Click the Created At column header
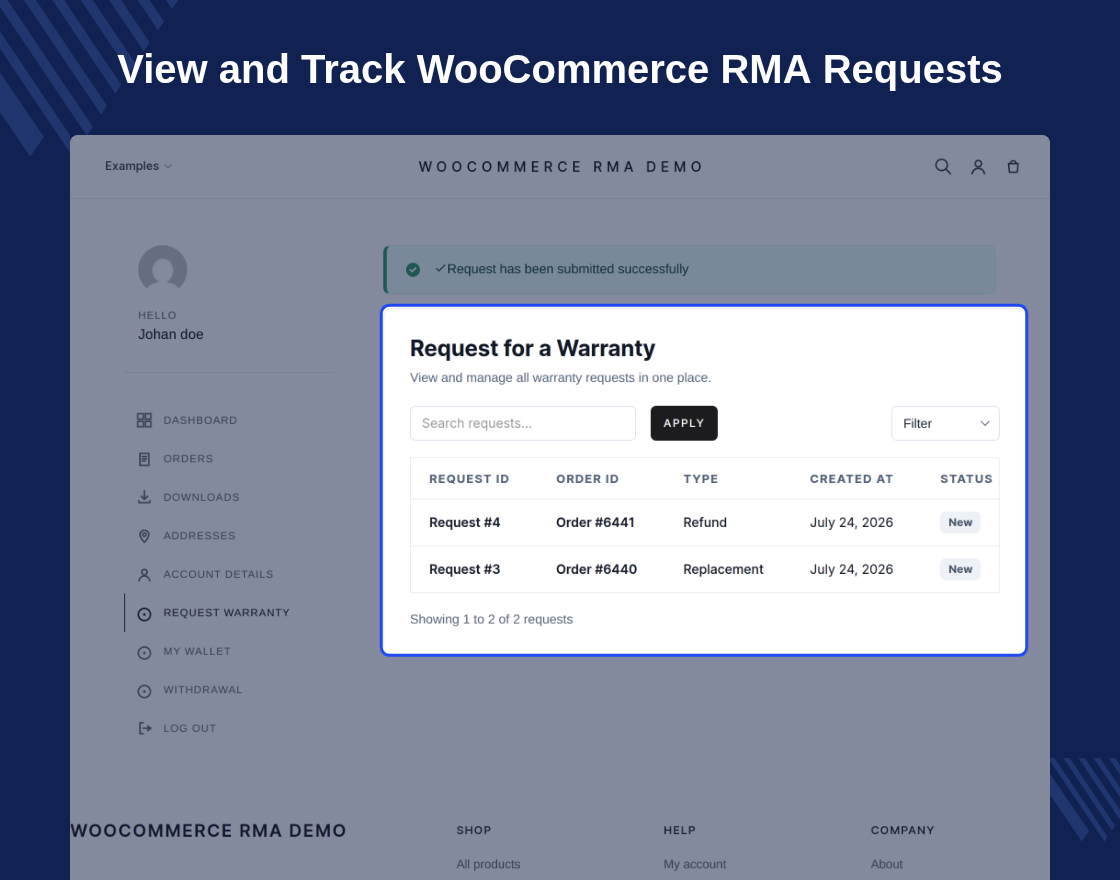 (851, 479)
